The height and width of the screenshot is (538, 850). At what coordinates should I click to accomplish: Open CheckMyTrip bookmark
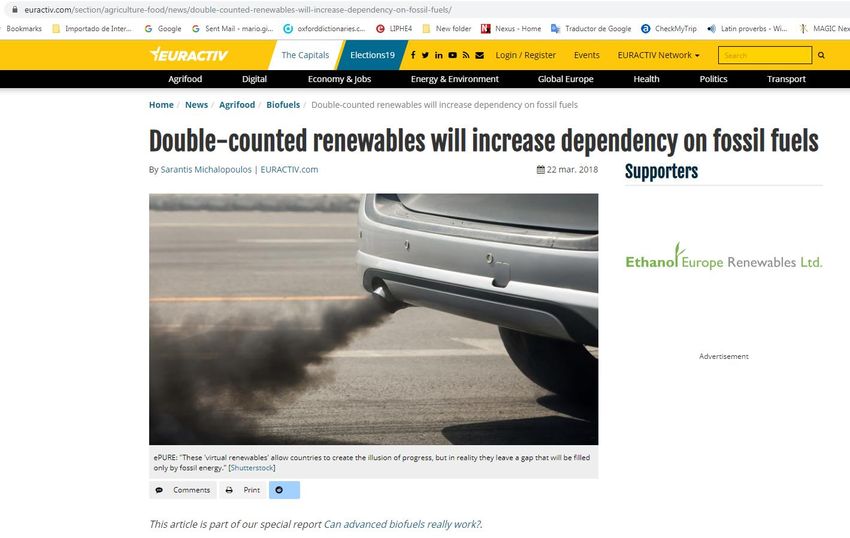[668, 29]
